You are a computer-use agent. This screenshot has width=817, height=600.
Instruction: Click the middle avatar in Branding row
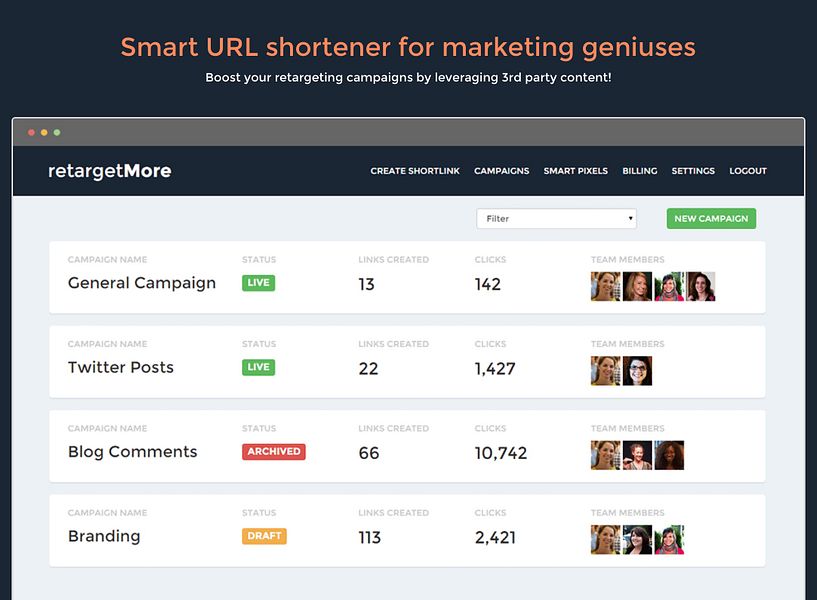click(637, 540)
